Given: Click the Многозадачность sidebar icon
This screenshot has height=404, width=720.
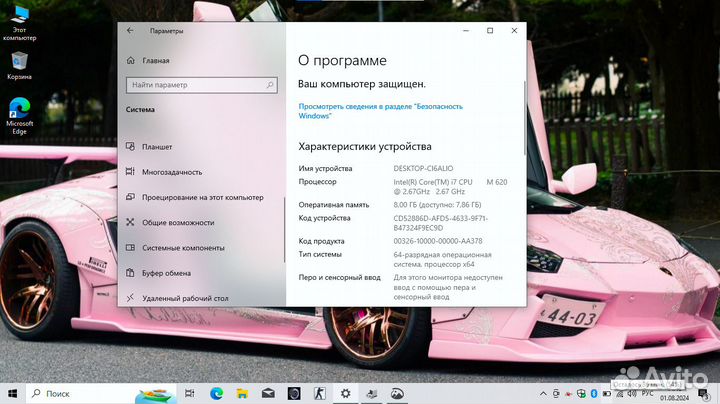Looking at the screenshot, I should coord(130,172).
